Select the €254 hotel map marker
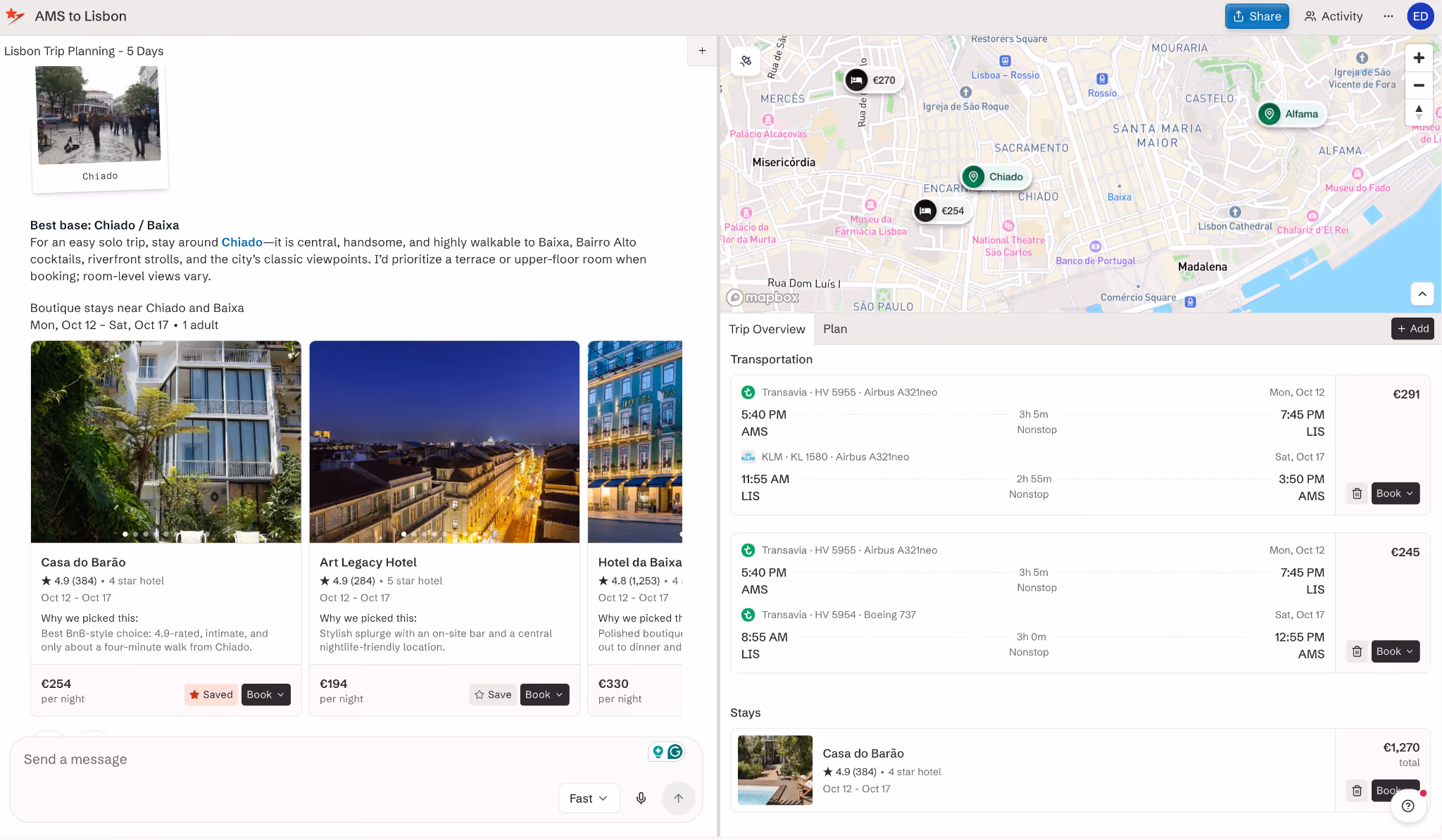 941,211
